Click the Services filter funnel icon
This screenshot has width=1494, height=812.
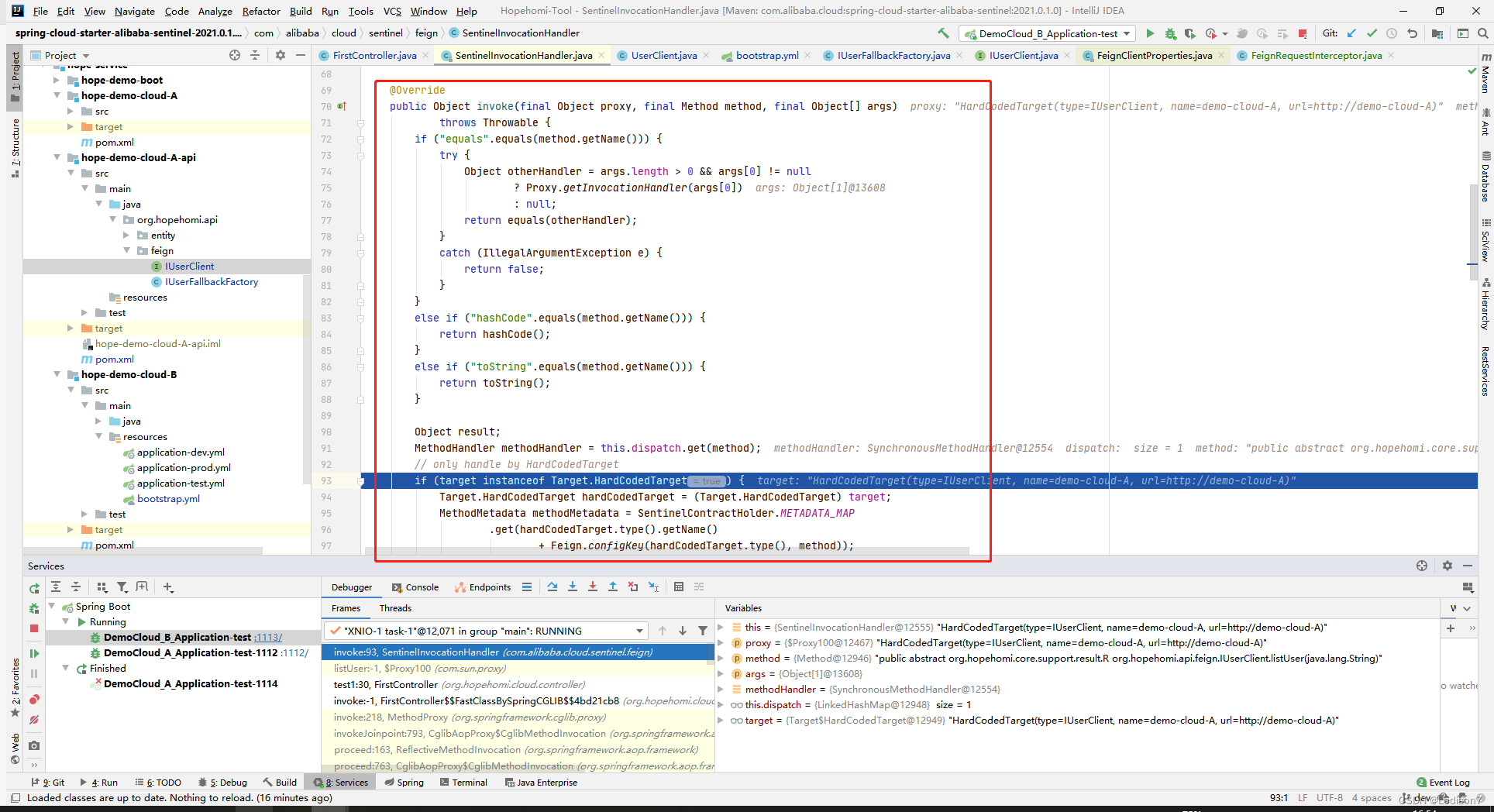click(122, 587)
